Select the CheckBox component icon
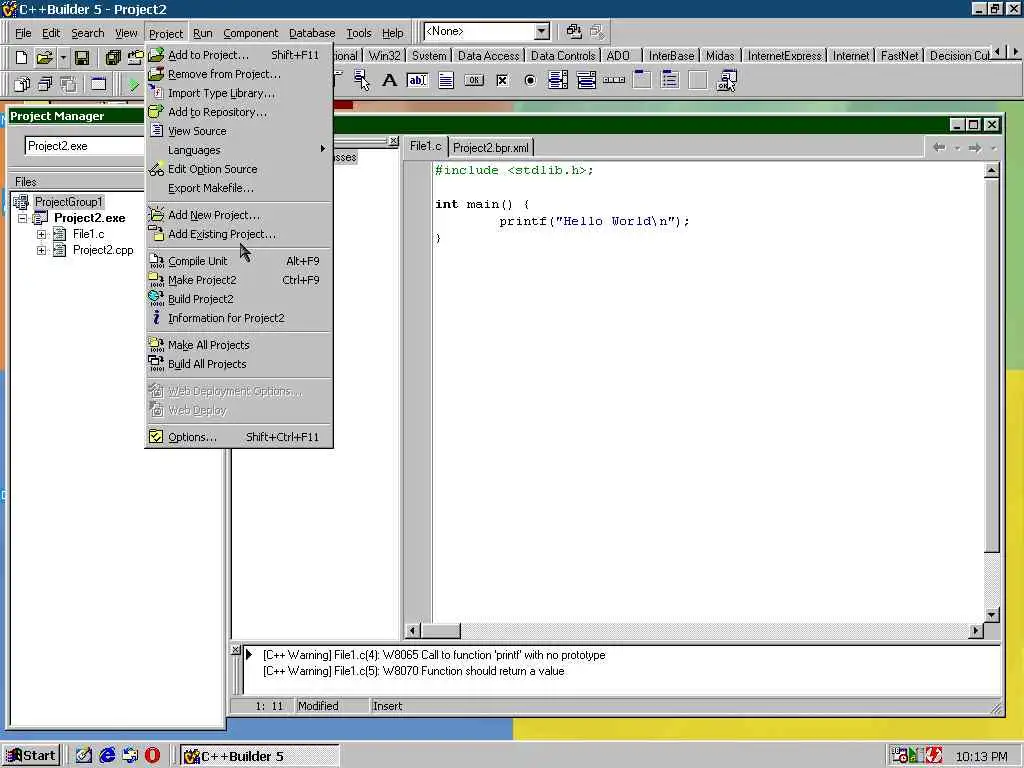 502,80
